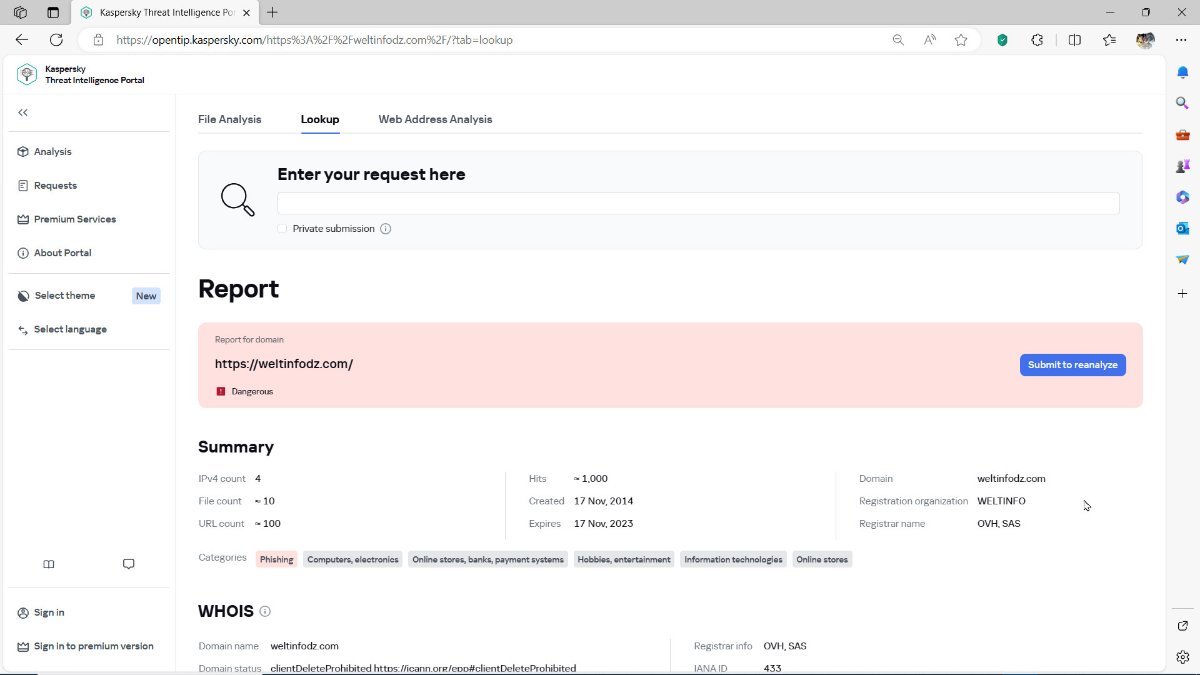Click green shield extension icon
This screenshot has width=1200, height=675.
(x=1003, y=40)
